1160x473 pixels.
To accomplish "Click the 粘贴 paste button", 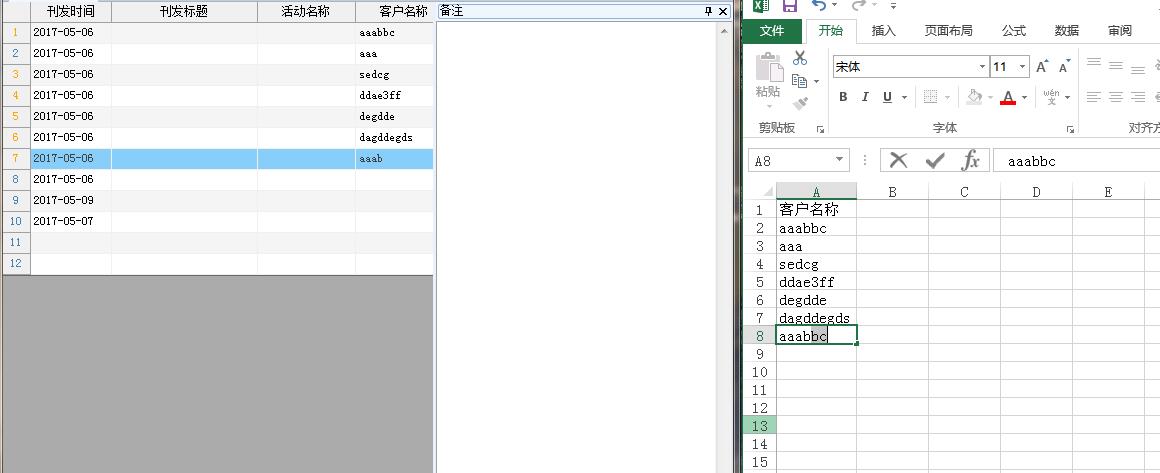I will coord(768,78).
